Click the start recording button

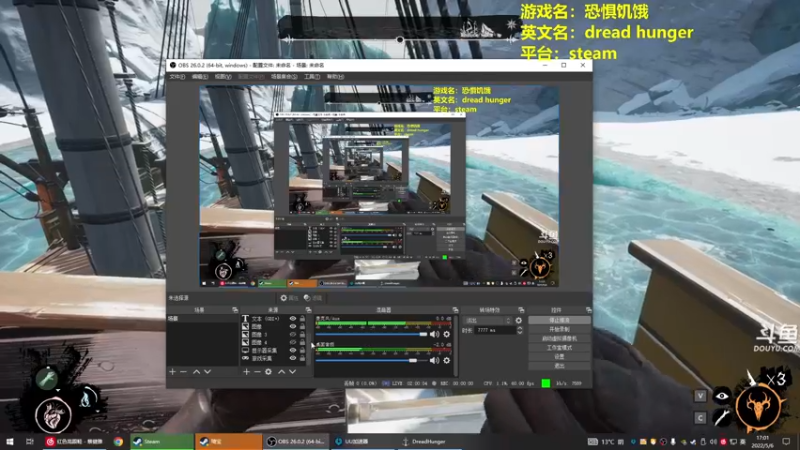(x=559, y=329)
